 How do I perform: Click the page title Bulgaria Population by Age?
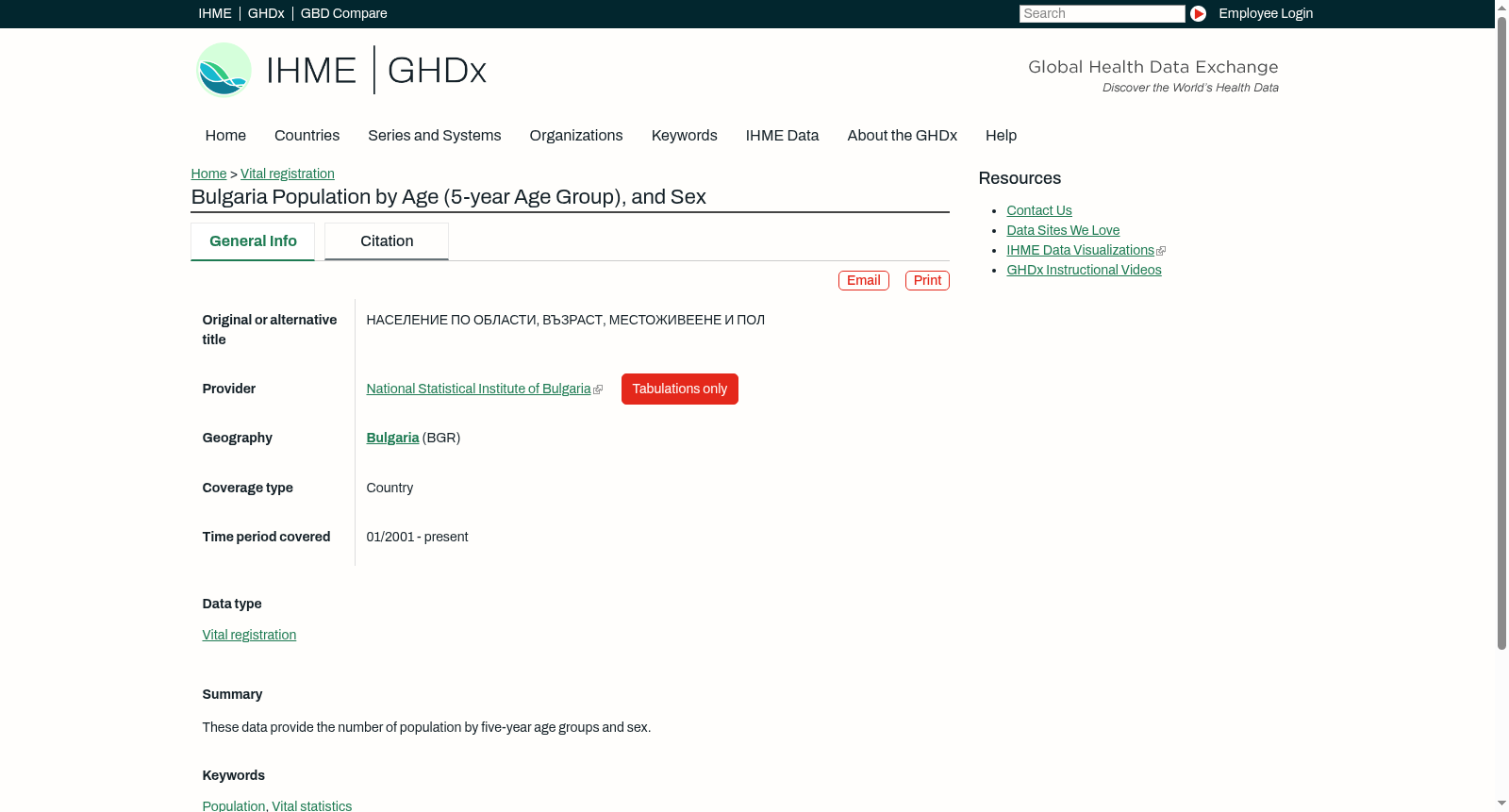click(x=448, y=196)
